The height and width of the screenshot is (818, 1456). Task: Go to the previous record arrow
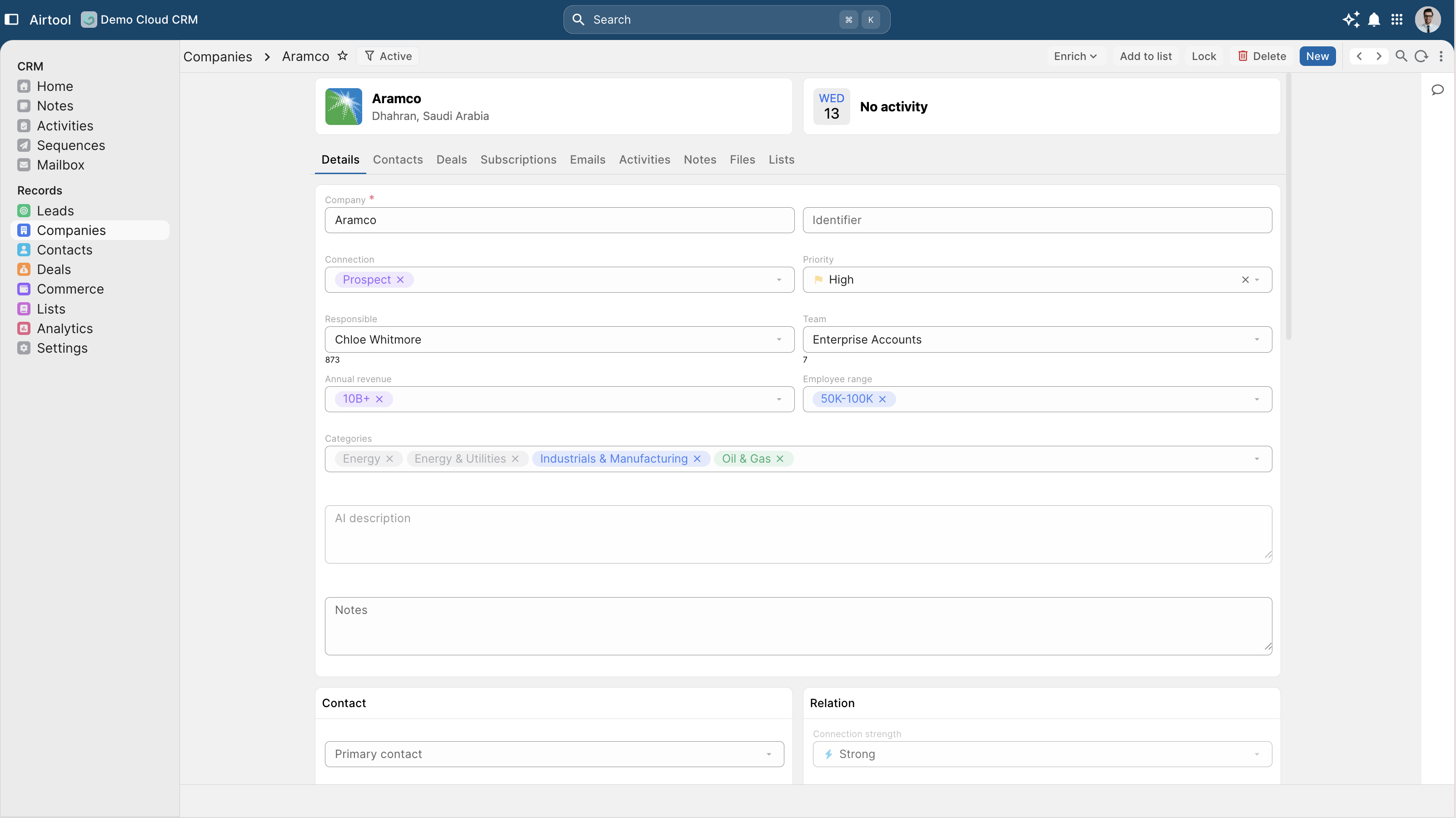pyautogui.click(x=1359, y=56)
